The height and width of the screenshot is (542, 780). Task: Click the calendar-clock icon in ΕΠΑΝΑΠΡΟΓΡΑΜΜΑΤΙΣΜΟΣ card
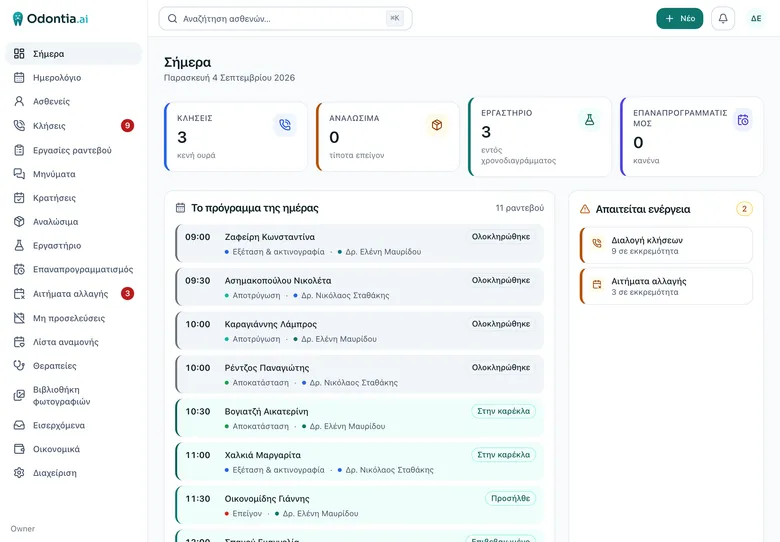[743, 120]
